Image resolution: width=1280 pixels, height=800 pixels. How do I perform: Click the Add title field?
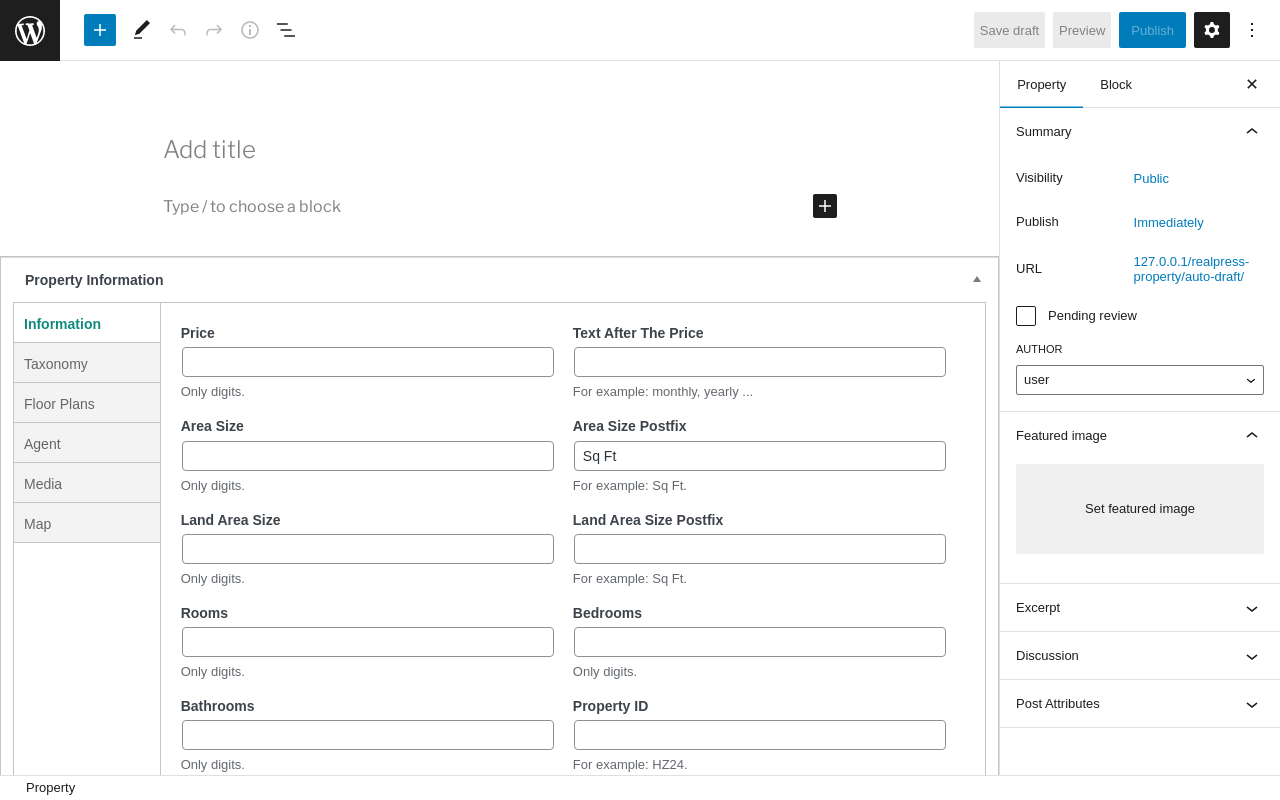pos(500,150)
